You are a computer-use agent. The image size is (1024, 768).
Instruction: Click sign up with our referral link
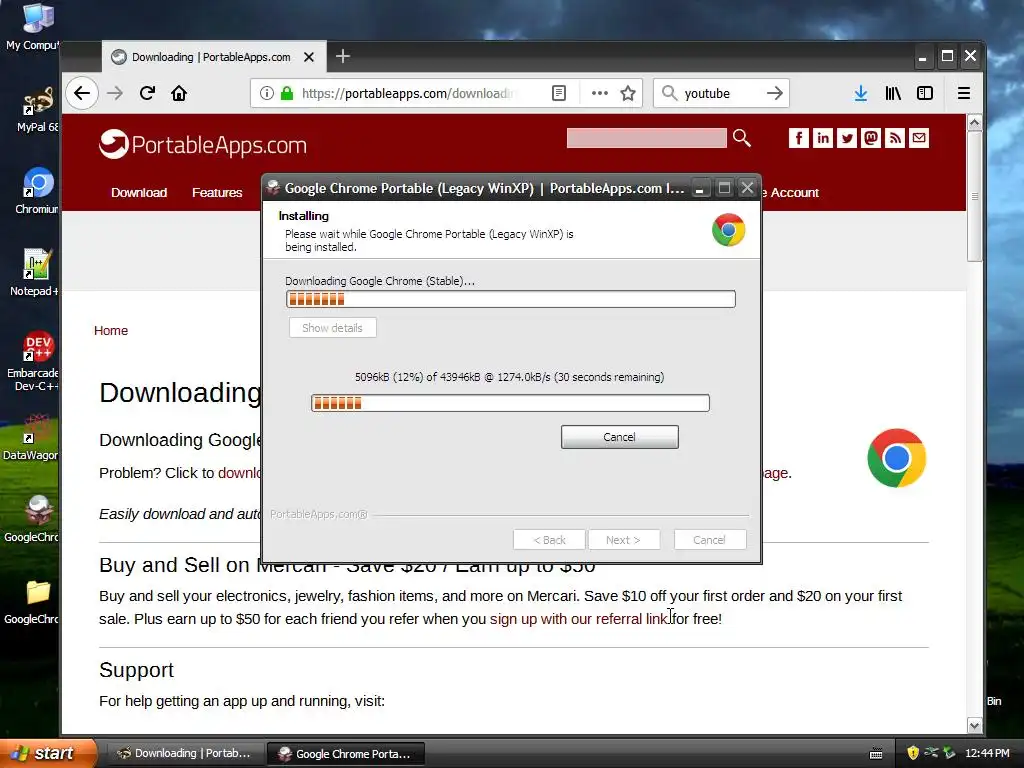[x=579, y=619]
